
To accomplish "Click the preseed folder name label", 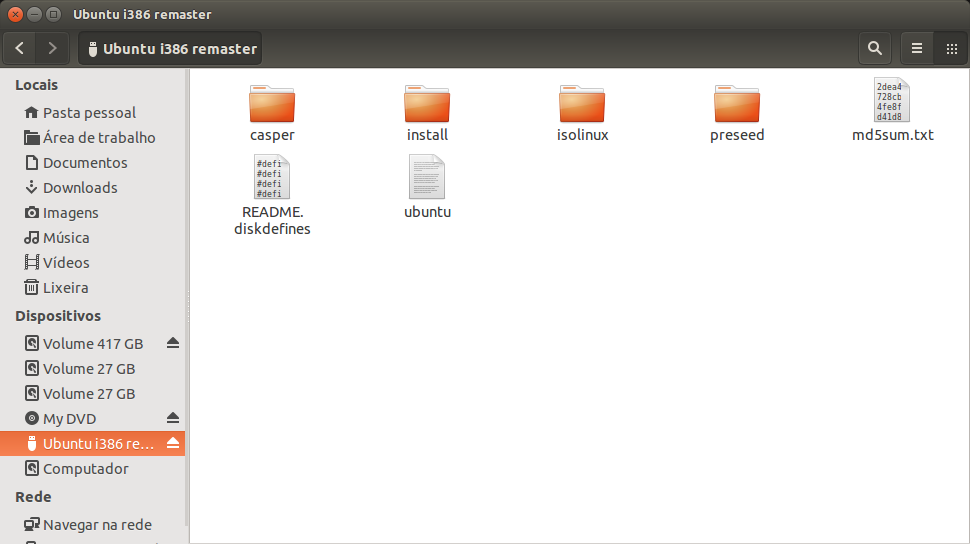I will [737, 135].
